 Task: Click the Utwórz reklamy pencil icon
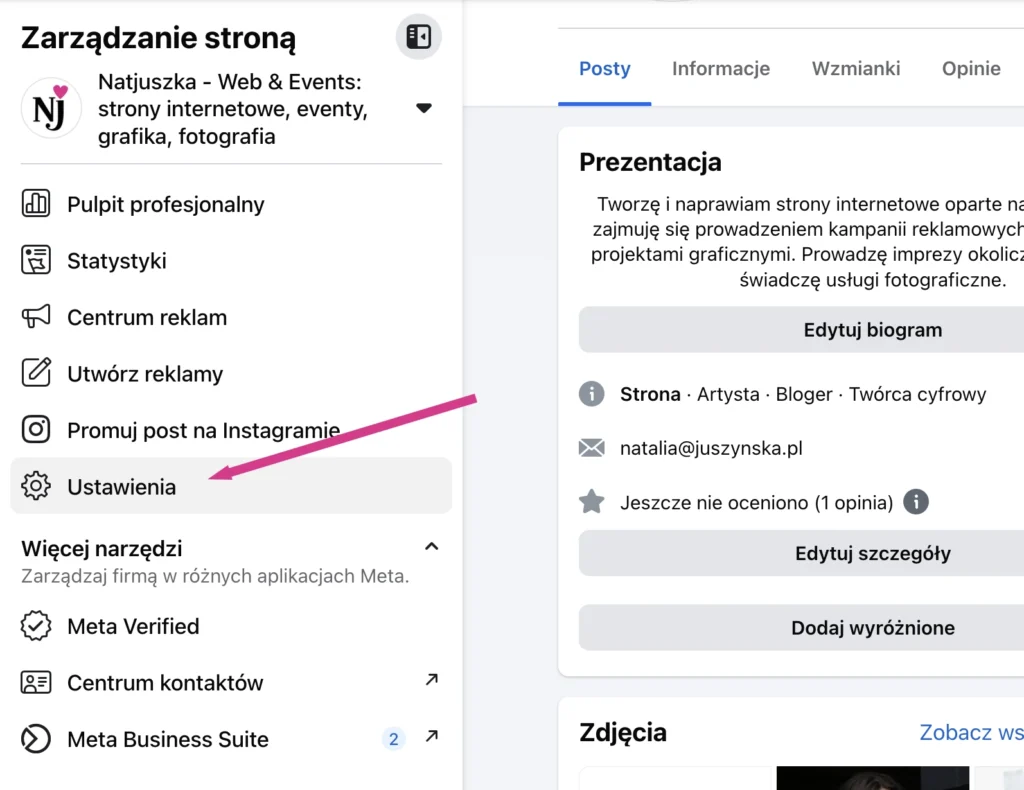pos(36,374)
